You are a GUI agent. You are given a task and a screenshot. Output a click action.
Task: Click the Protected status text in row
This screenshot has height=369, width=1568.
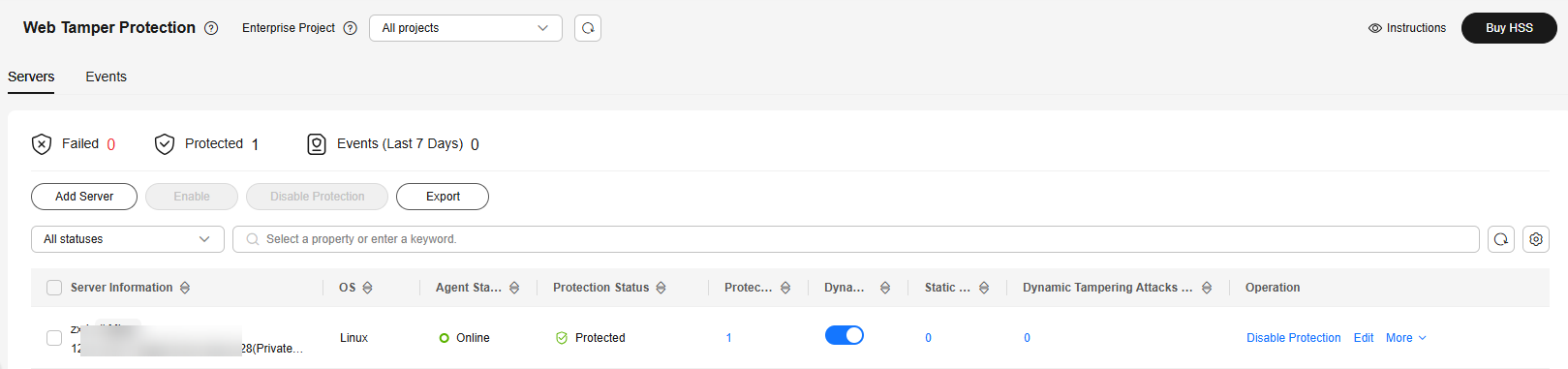point(600,338)
